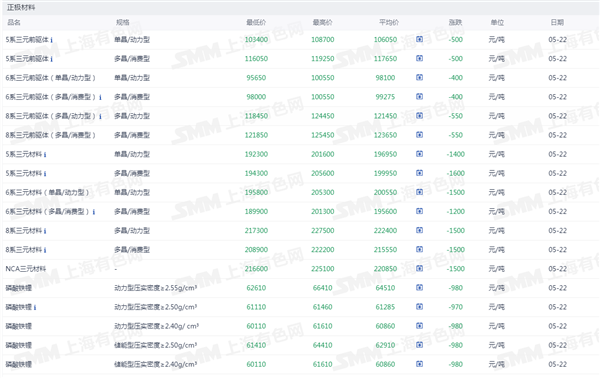600x378 pixels.
Task: Click info icon beside 5系三元前驱体 单晶/动力型
Action: [52, 40]
